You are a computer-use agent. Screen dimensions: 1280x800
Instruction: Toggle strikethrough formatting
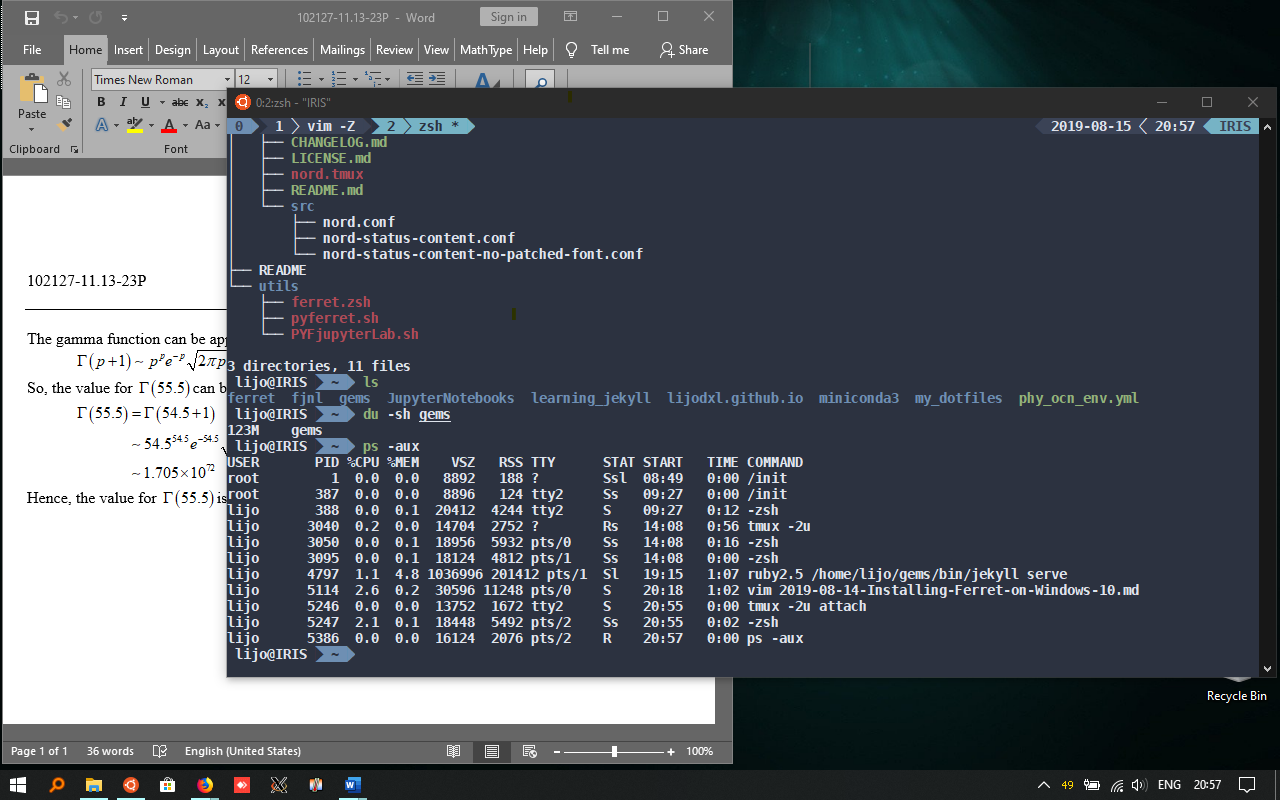(180, 102)
